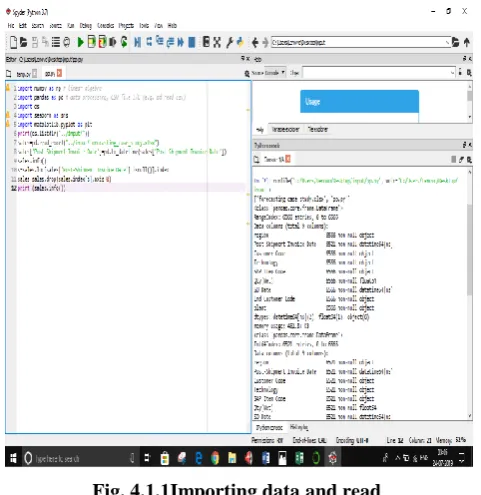The height and width of the screenshot is (495, 481).
Task: Switch to the Variable explorer tab
Action: tap(286, 129)
